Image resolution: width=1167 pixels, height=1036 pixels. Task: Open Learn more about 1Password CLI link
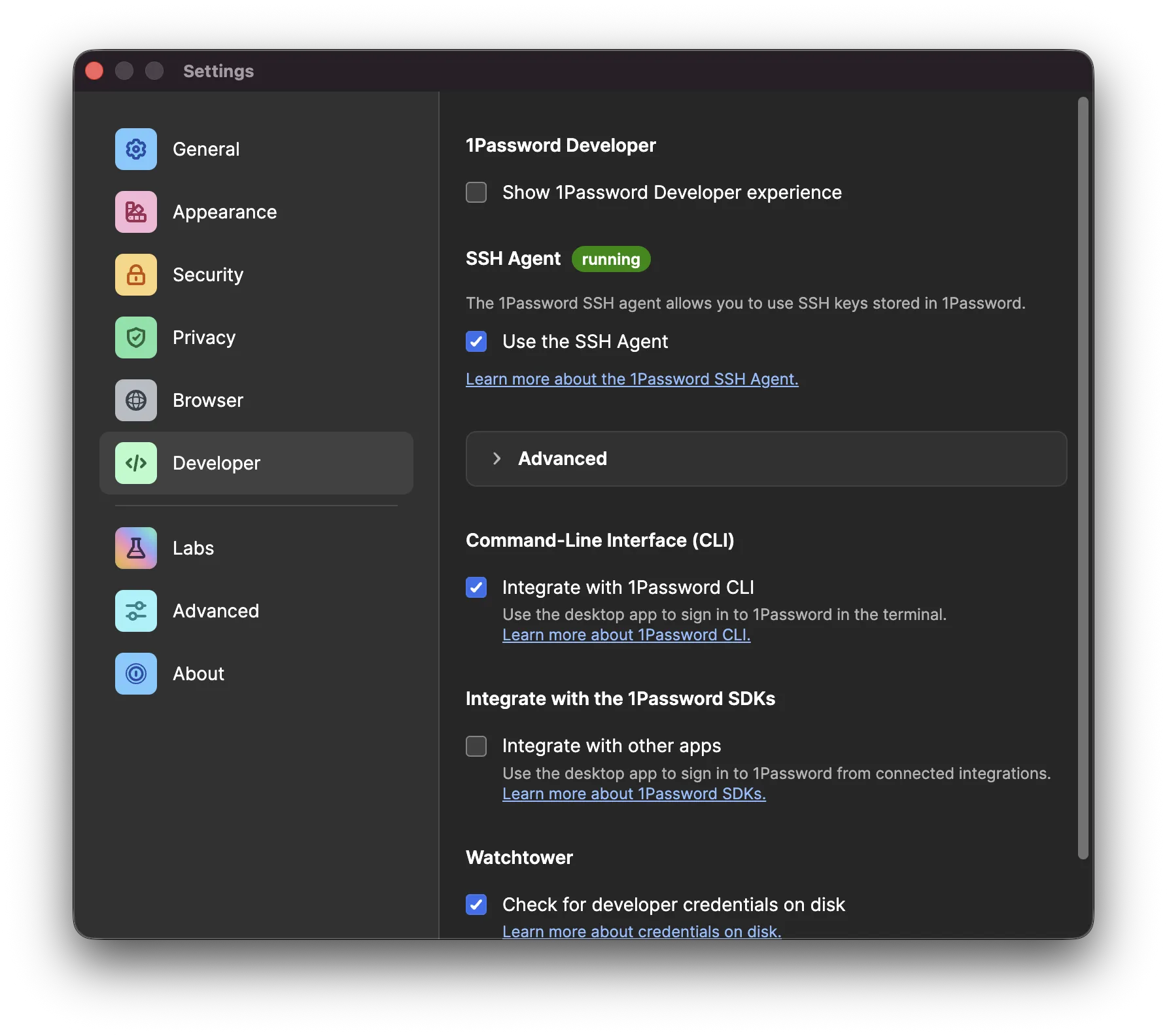(x=626, y=635)
